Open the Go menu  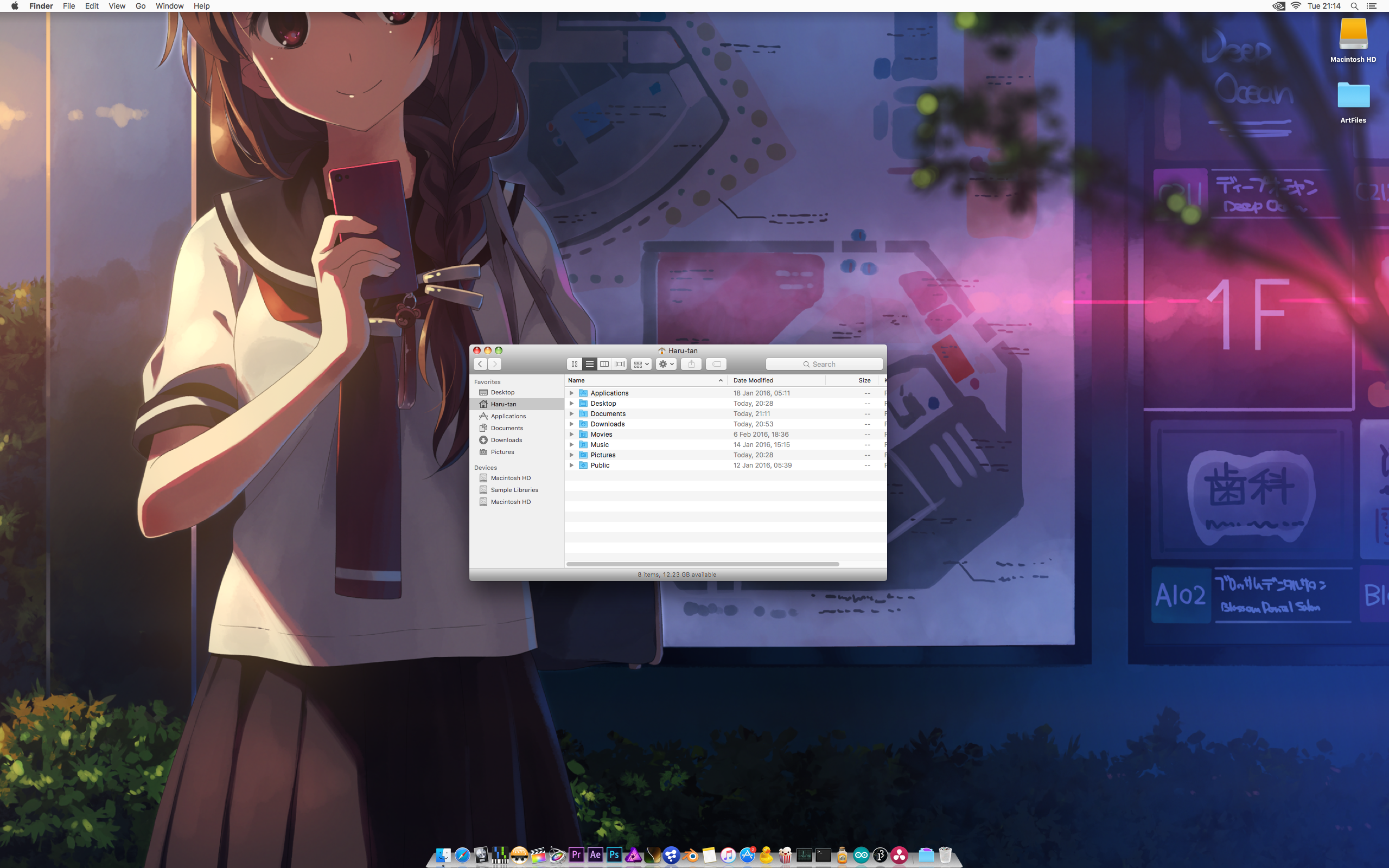click(x=141, y=7)
